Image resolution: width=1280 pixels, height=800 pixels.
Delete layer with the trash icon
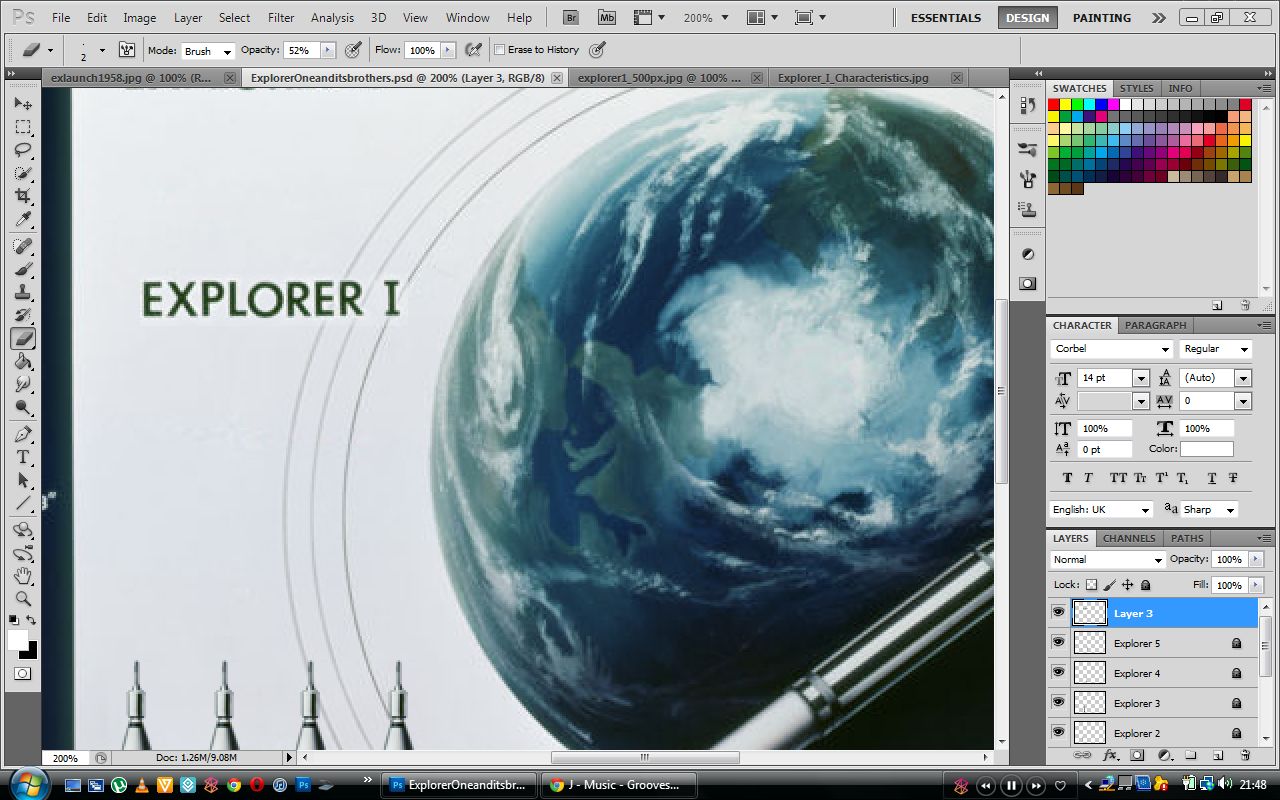tap(1245, 756)
